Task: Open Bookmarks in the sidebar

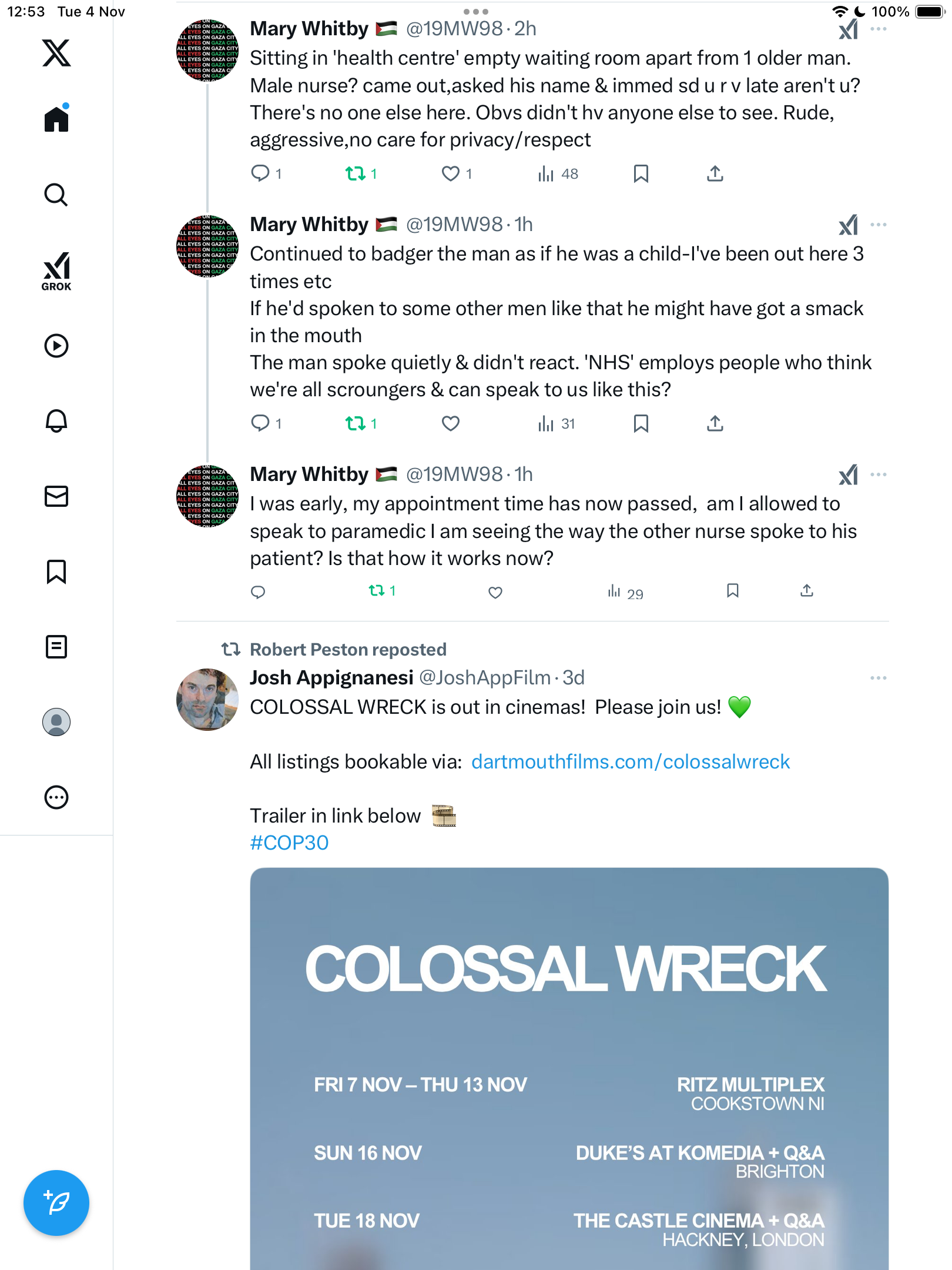Action: click(x=56, y=571)
